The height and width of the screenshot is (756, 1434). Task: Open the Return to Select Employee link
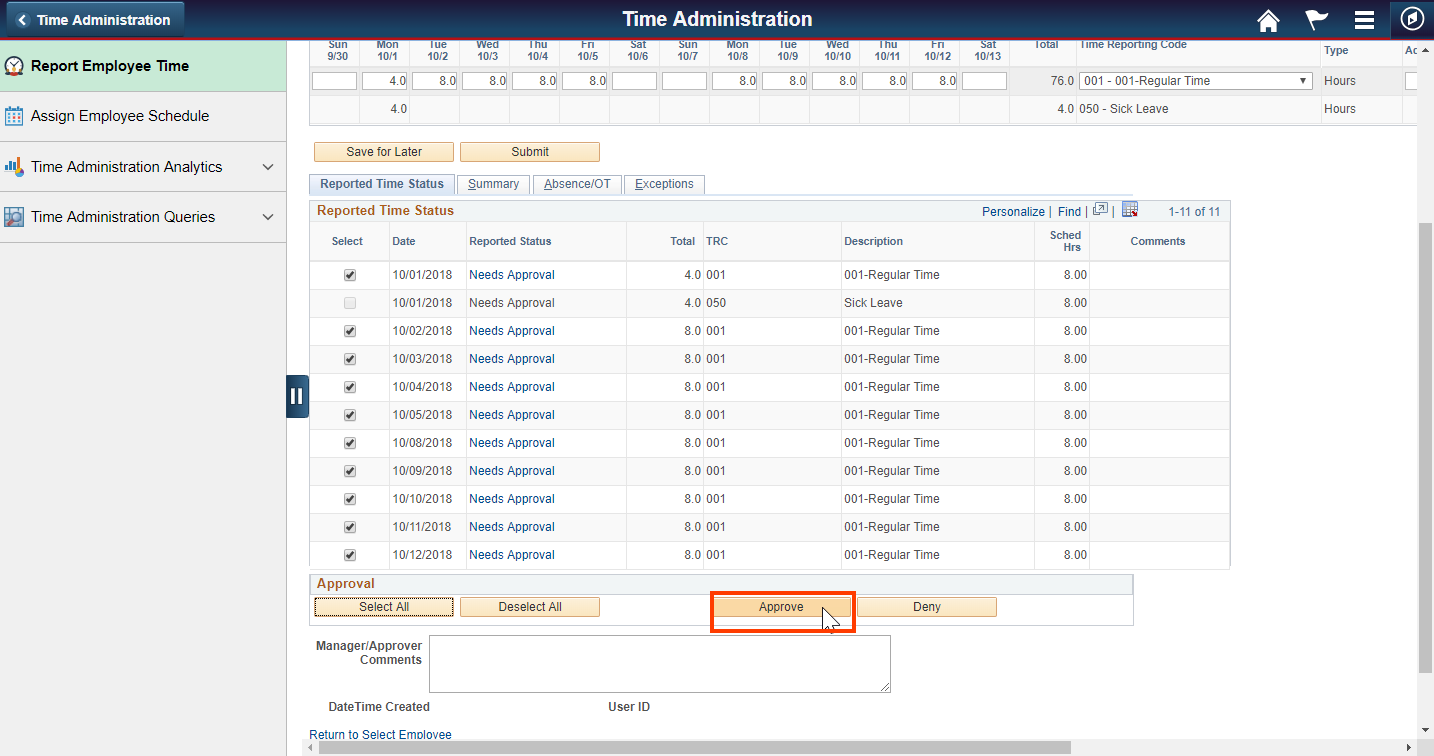point(380,734)
